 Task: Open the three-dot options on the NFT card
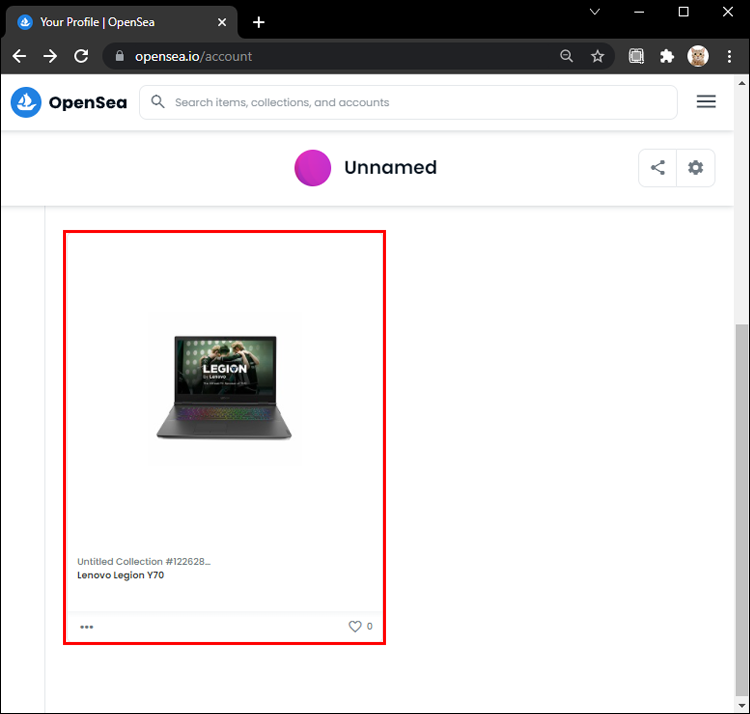87,627
